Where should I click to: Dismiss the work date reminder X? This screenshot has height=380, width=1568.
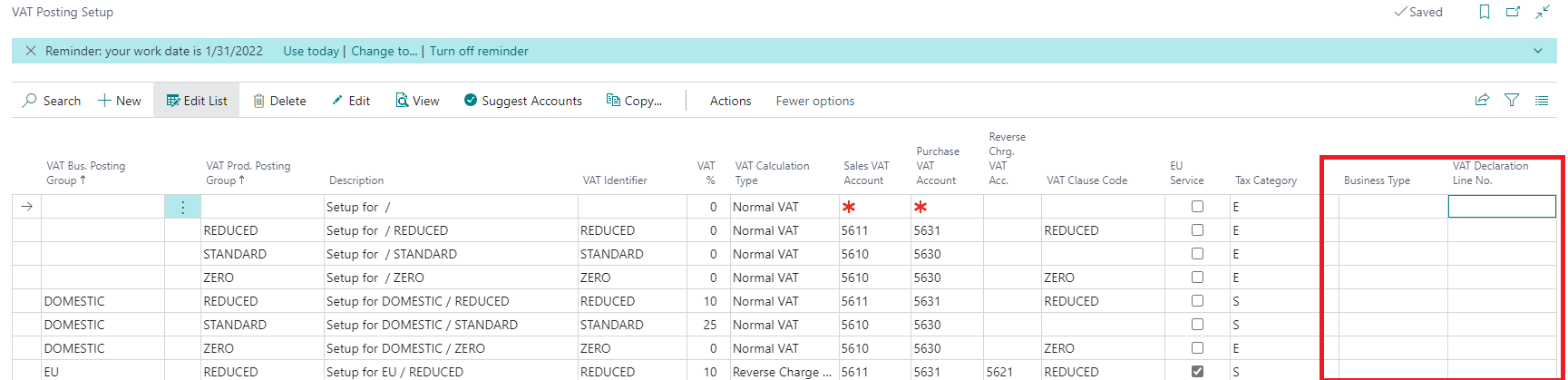[x=31, y=51]
